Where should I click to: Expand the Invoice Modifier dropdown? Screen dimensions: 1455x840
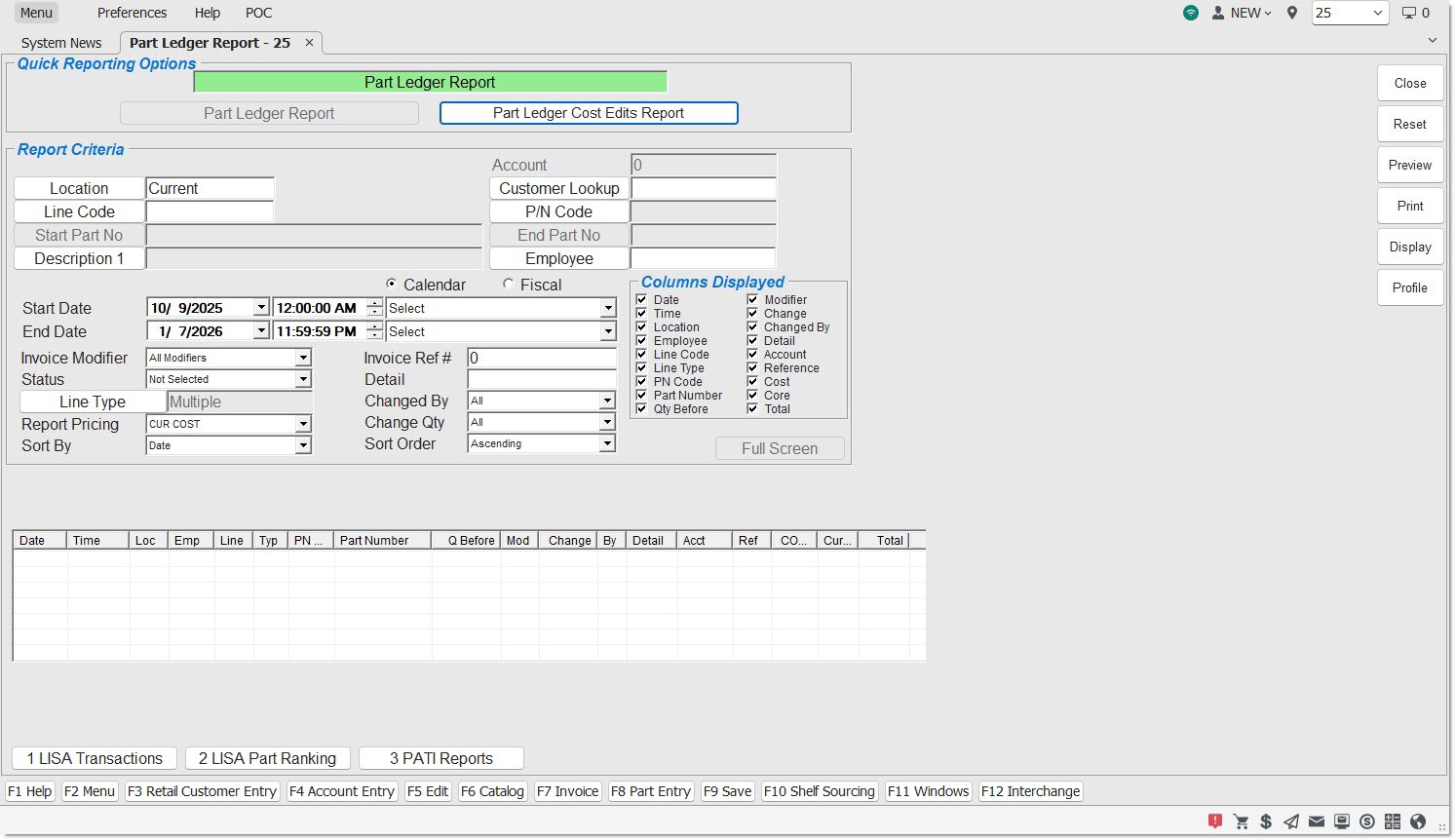[303, 358]
